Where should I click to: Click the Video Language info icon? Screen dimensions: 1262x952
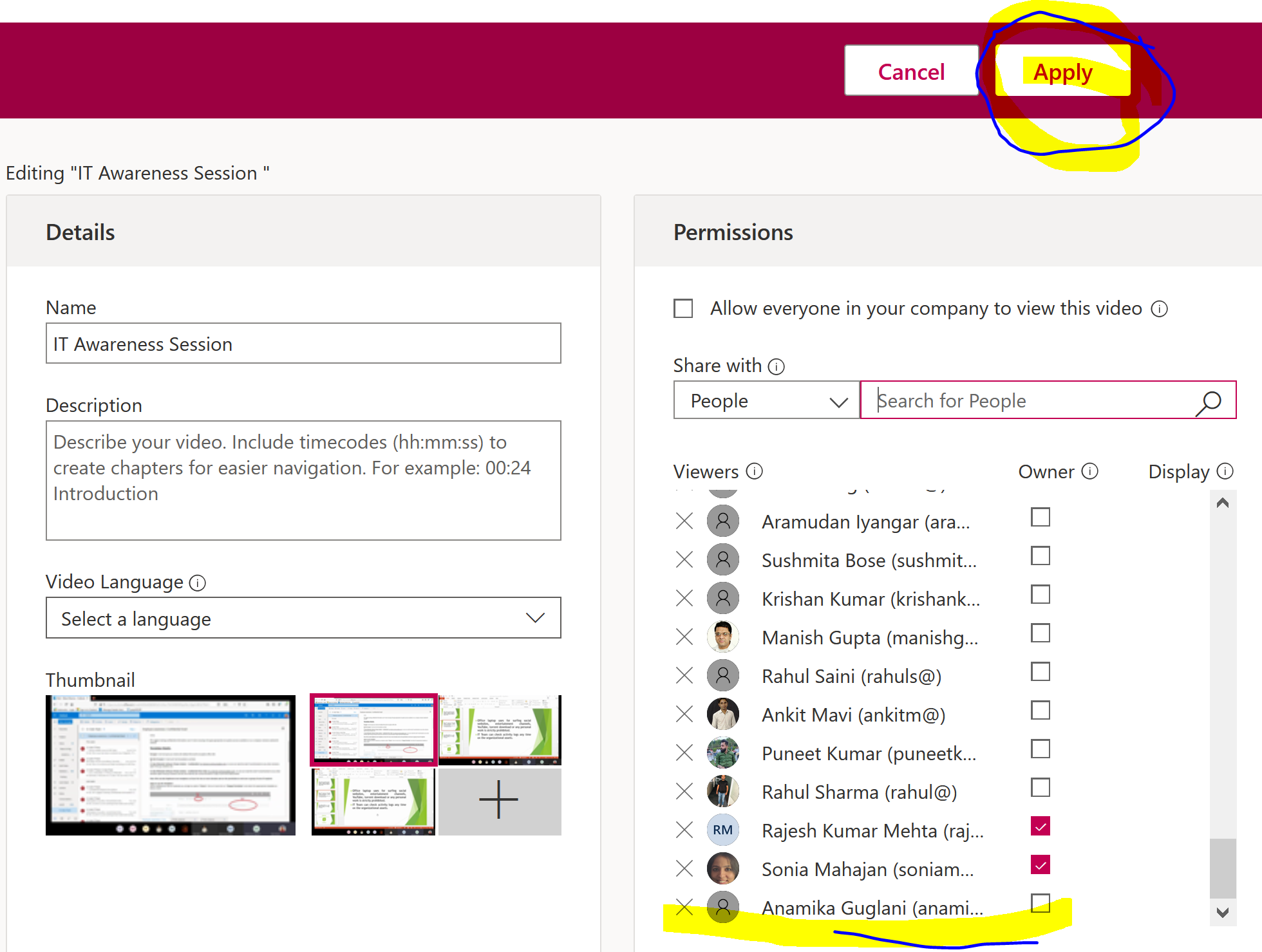pos(197,583)
